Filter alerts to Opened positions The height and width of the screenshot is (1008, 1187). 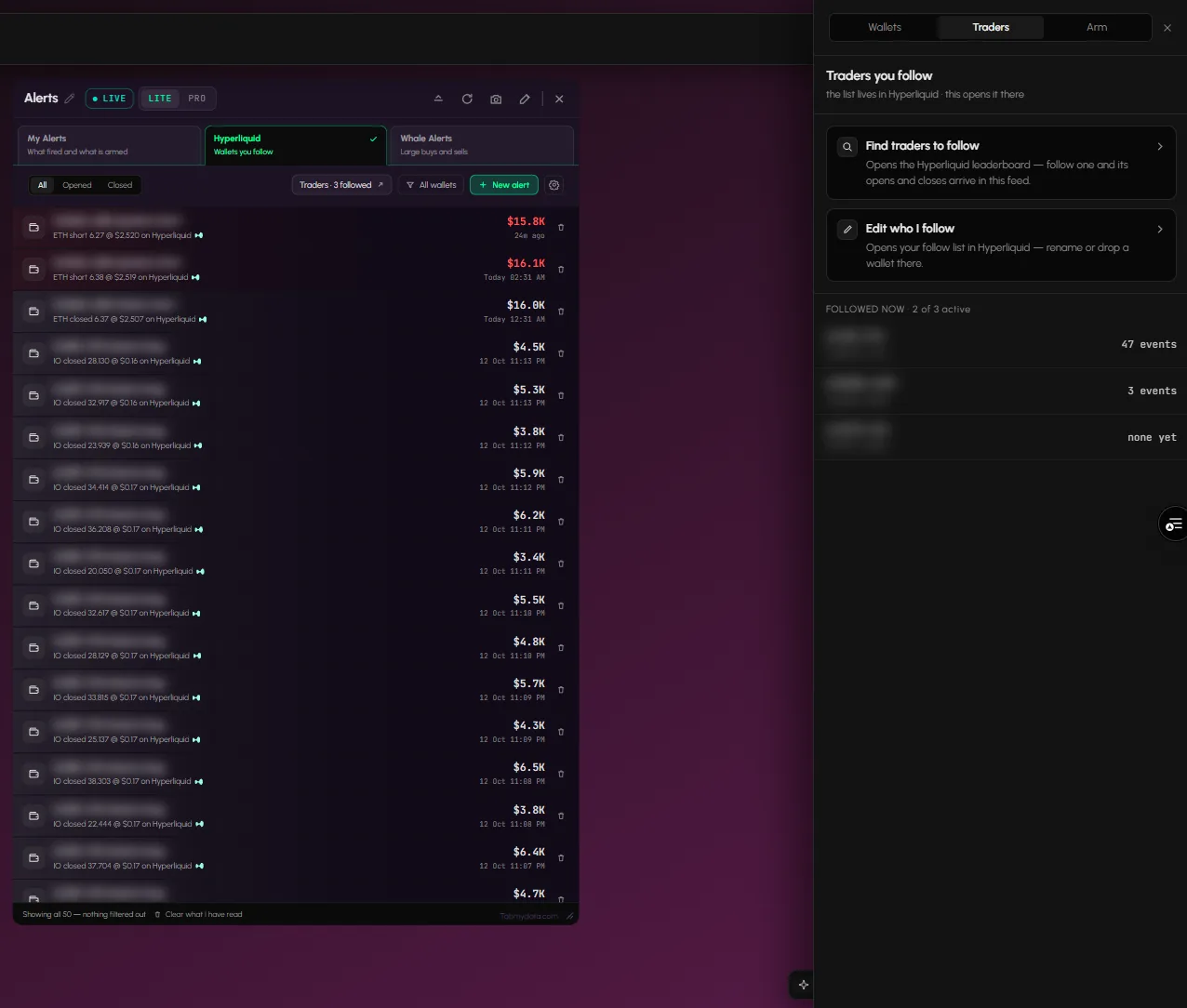tap(77, 185)
